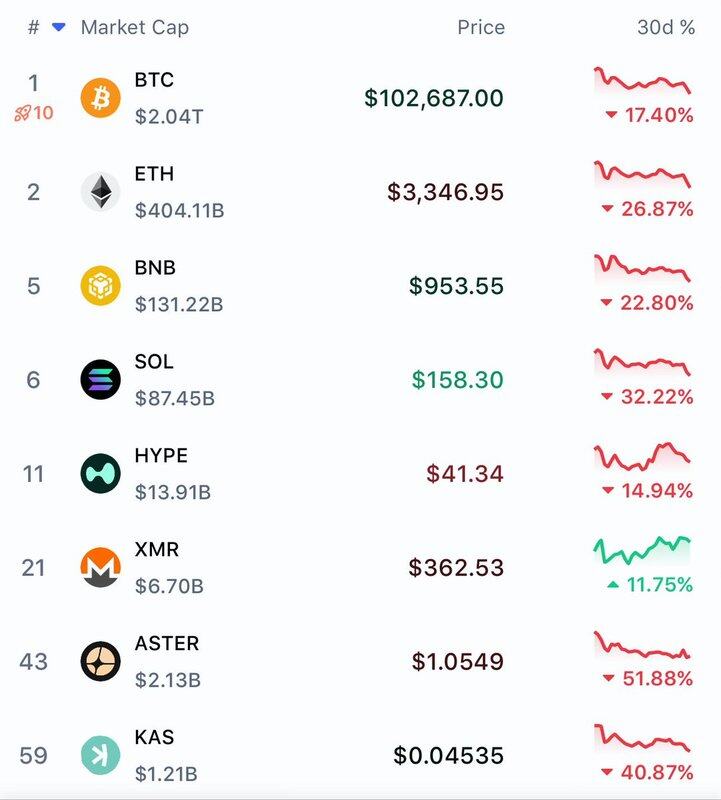Toggle the blue sort arrow beside #
Screen dimensions: 721x800
tap(58, 28)
